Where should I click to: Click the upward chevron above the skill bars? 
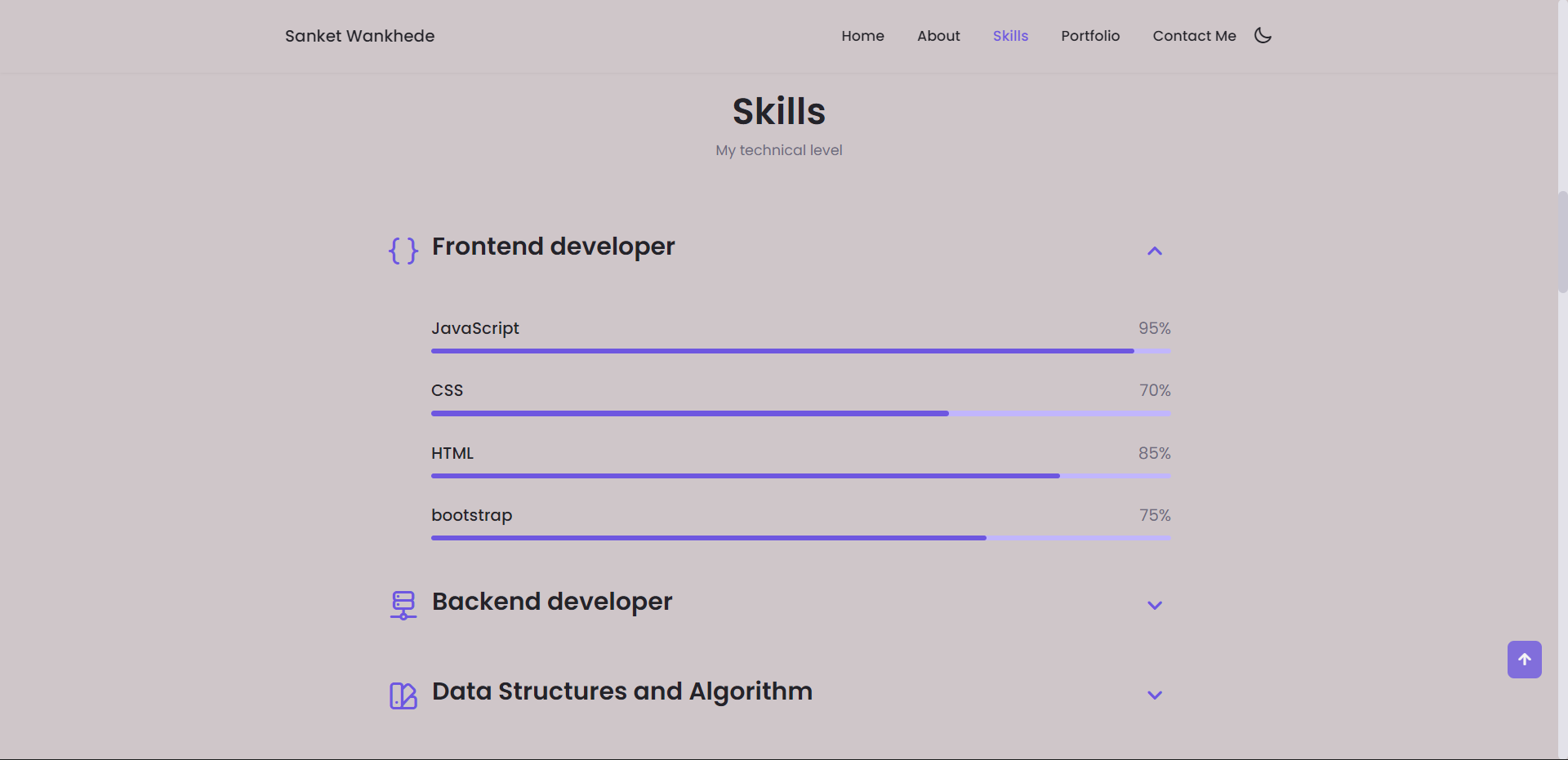[x=1154, y=251]
